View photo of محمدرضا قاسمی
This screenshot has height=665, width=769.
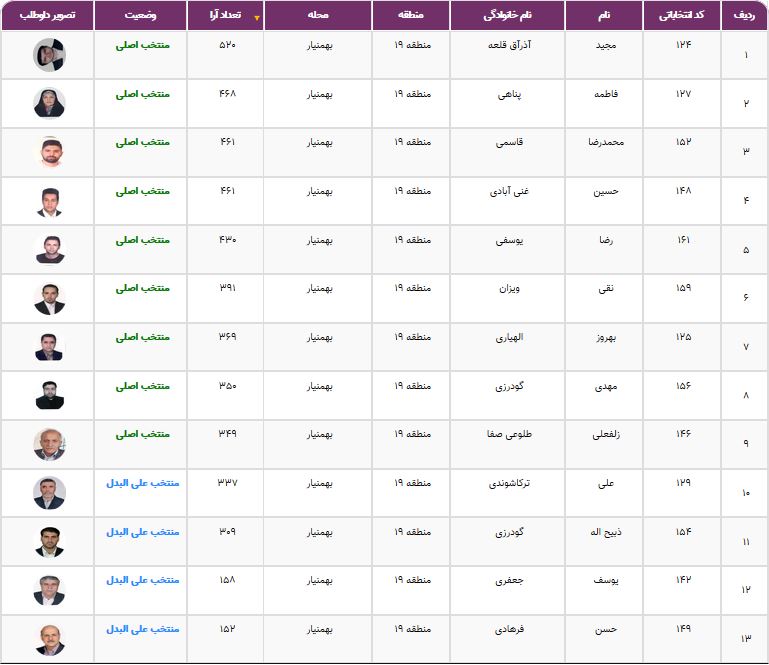point(49,152)
